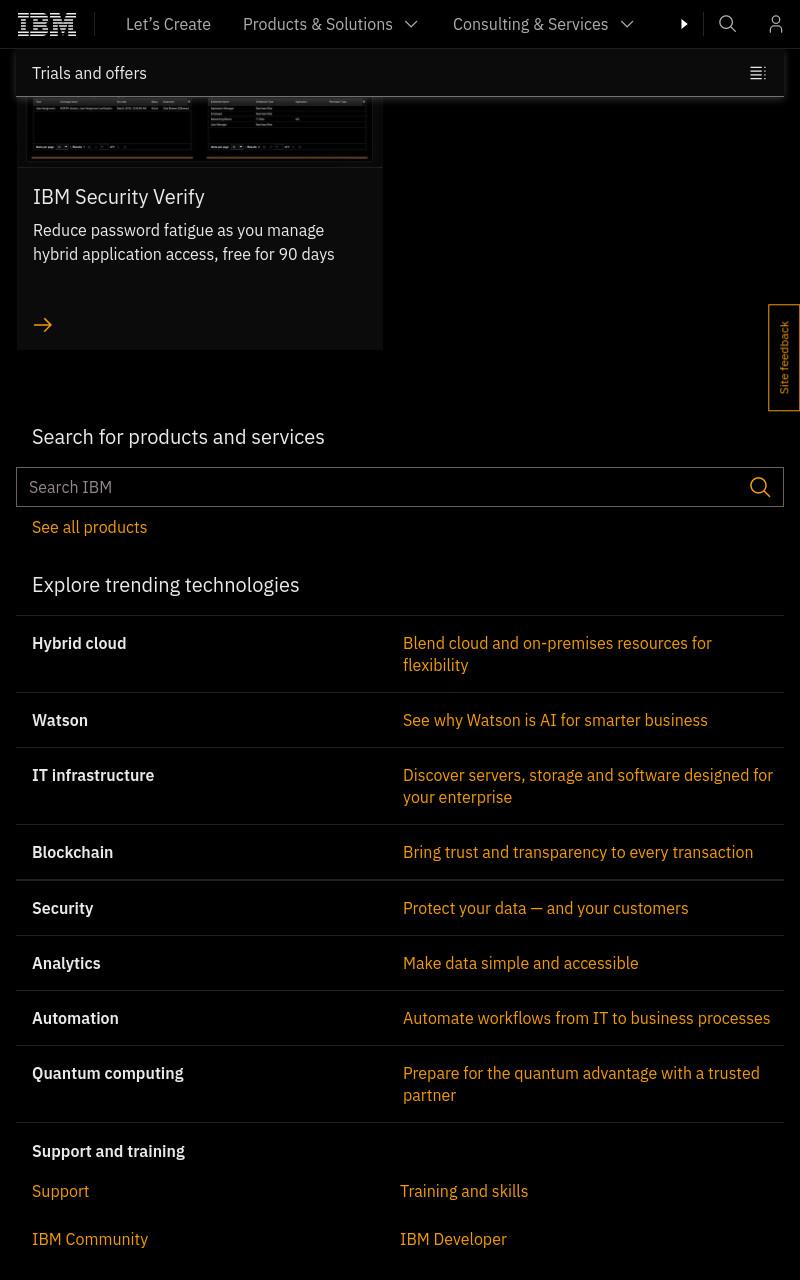The width and height of the screenshot is (800, 1280).
Task: Click the Support and training heading
Action: click(x=108, y=1151)
